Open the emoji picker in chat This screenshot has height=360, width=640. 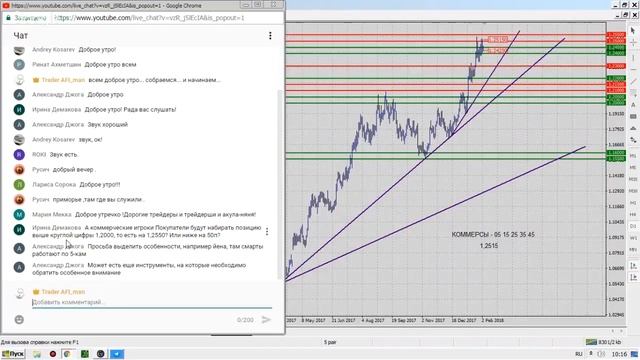coord(19,320)
